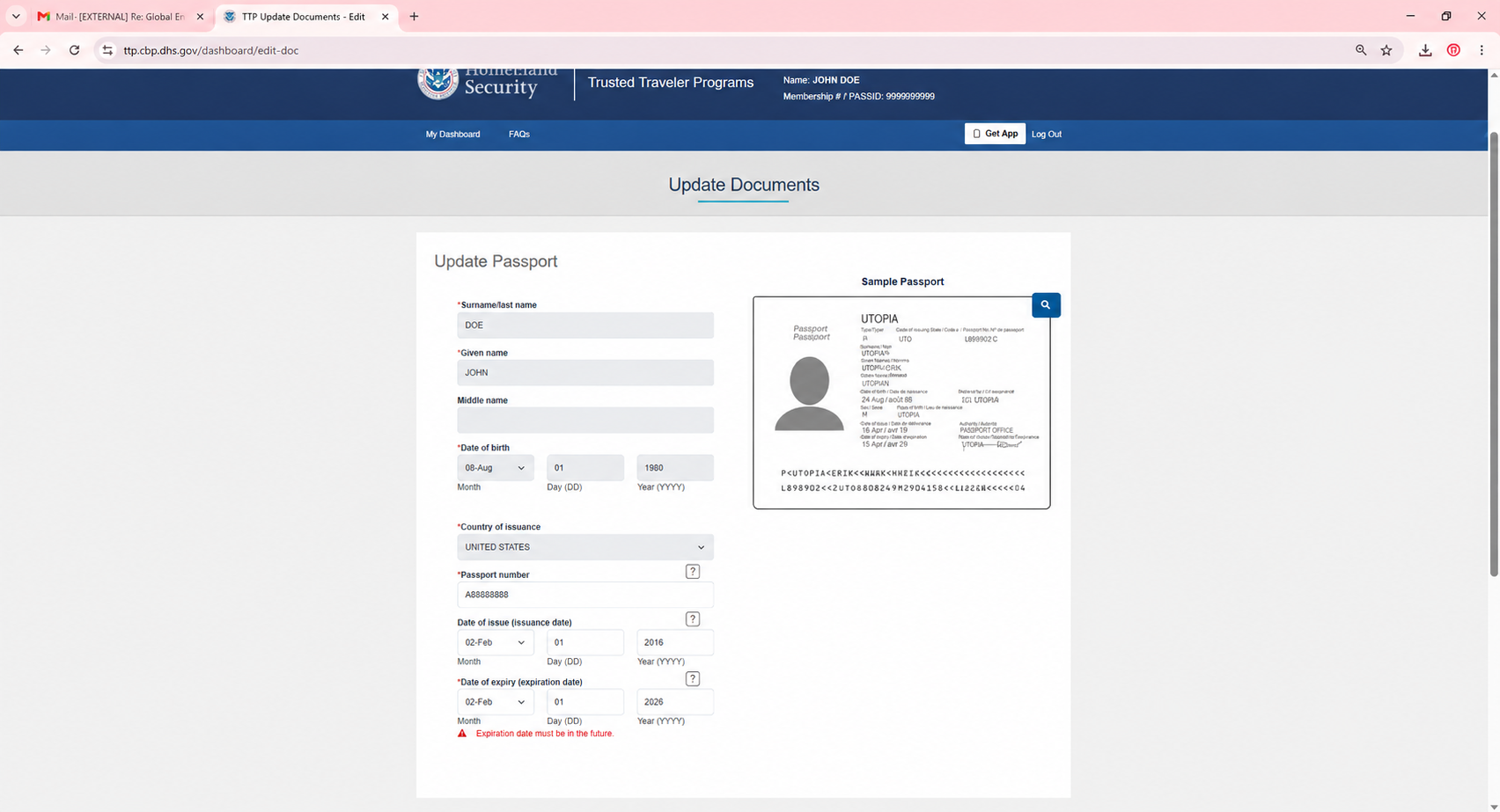Viewport: 1500px width, 812px height.
Task: Click the Date of expiry day field
Action: 585,702
